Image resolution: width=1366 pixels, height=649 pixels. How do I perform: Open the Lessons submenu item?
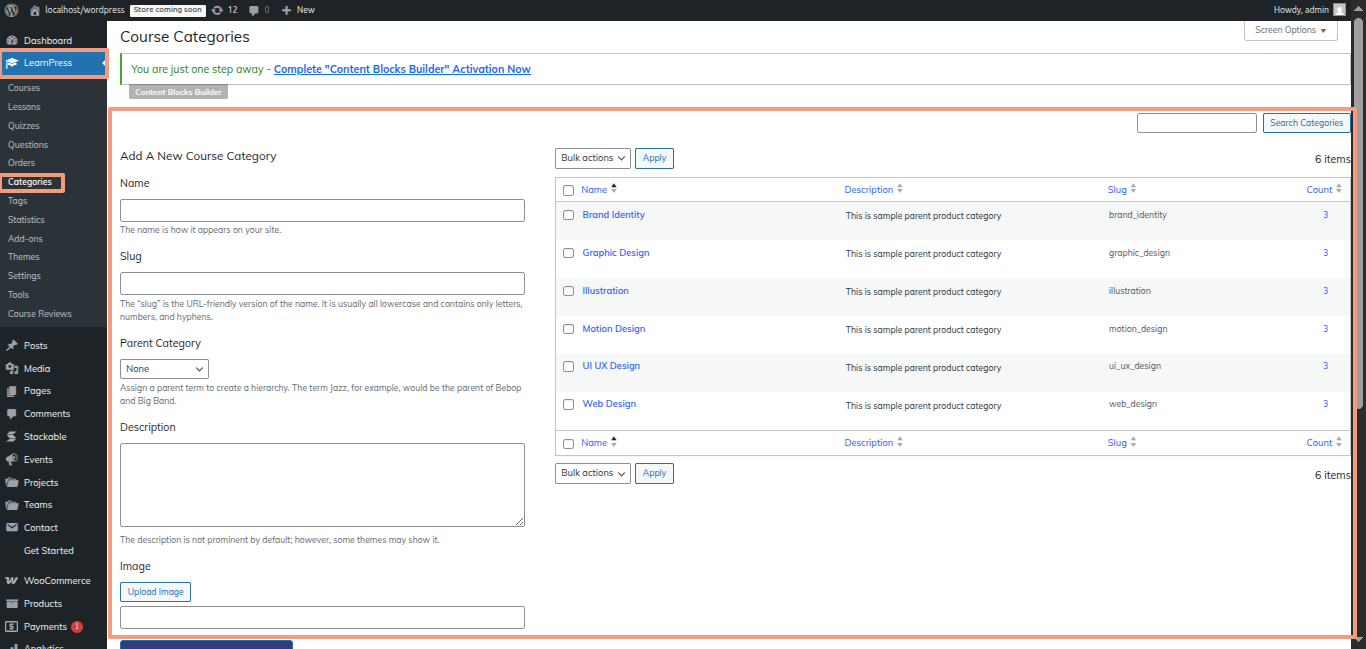pos(24,107)
